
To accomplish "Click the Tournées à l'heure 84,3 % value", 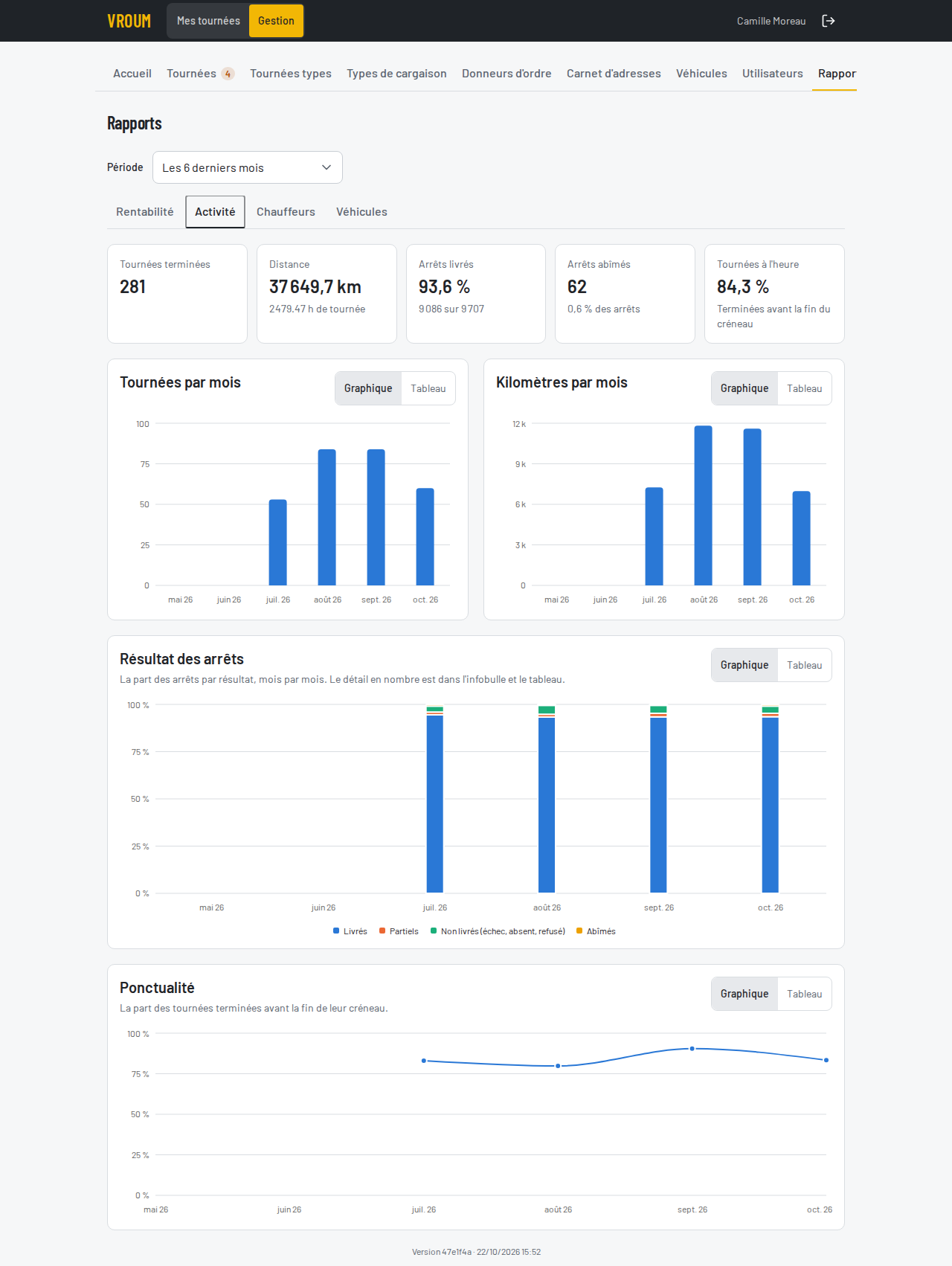I will pyautogui.click(x=743, y=287).
